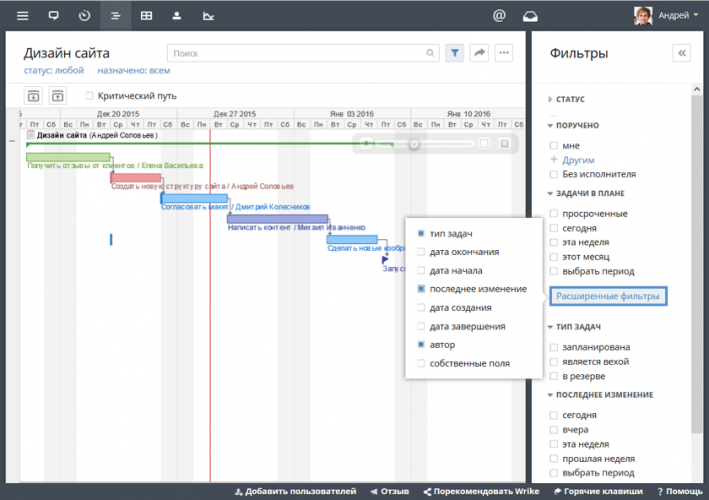Adjust the Gantt zoom slider handle
This screenshot has width=709, height=500.
414,145
